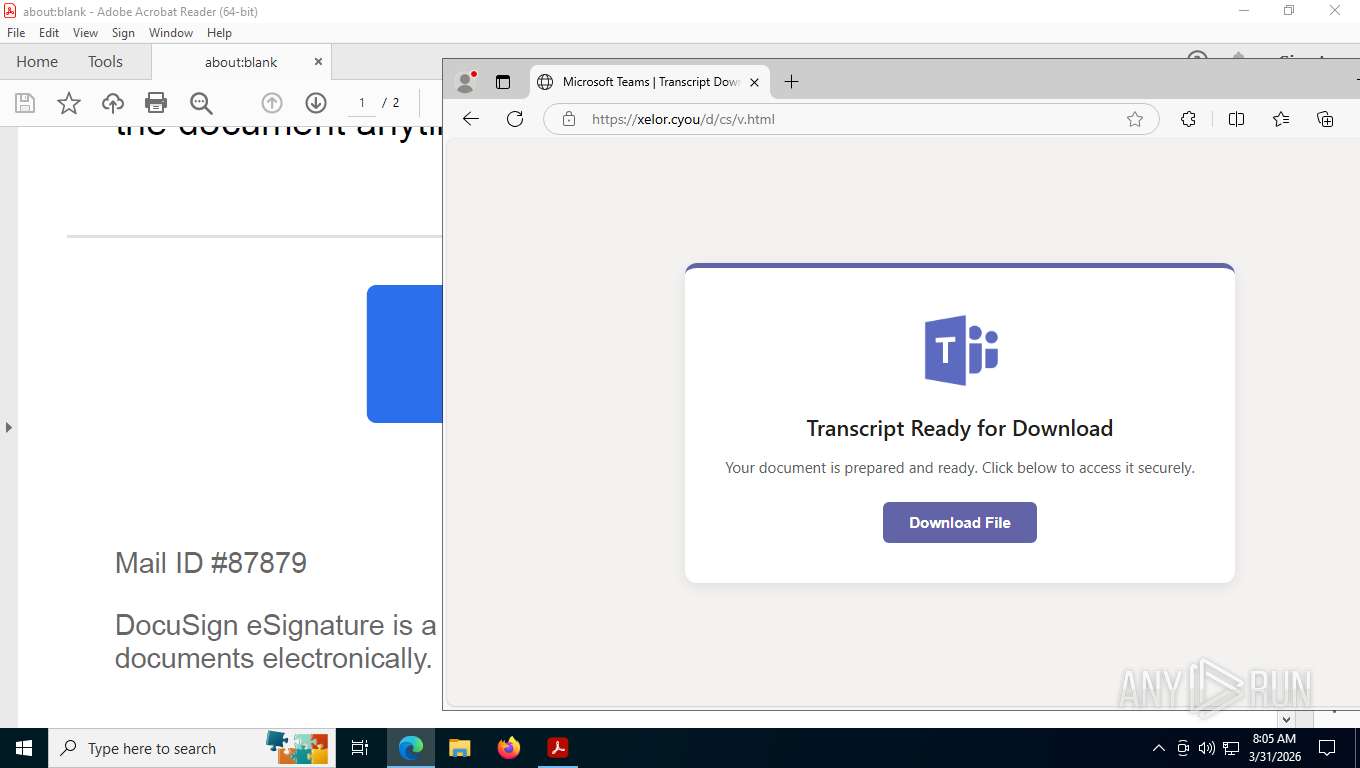Click the taskbar search box
The width and height of the screenshot is (1360, 768).
[x=193, y=748]
